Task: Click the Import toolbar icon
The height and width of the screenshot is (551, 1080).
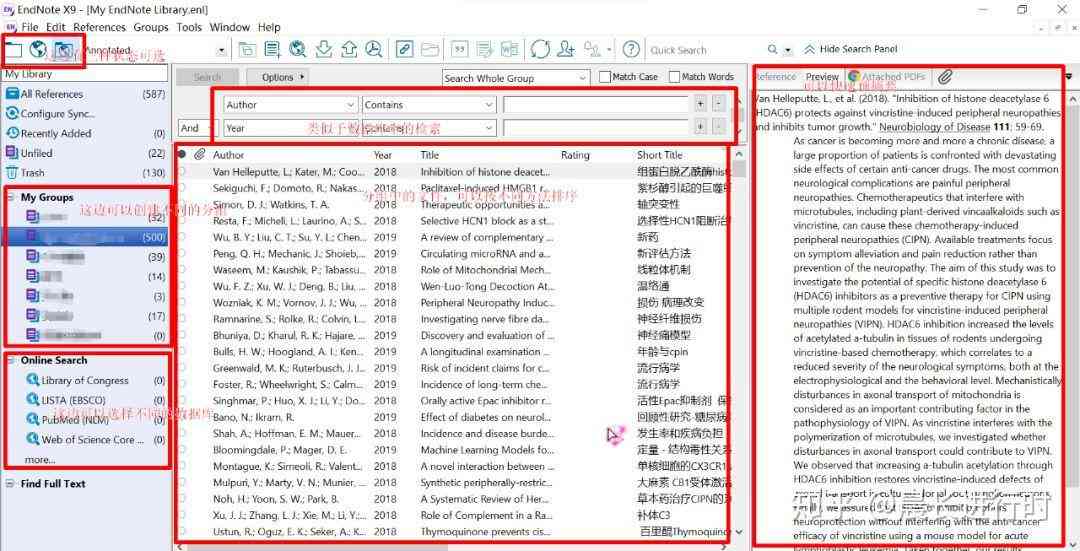Action: pyautogui.click(x=323, y=49)
